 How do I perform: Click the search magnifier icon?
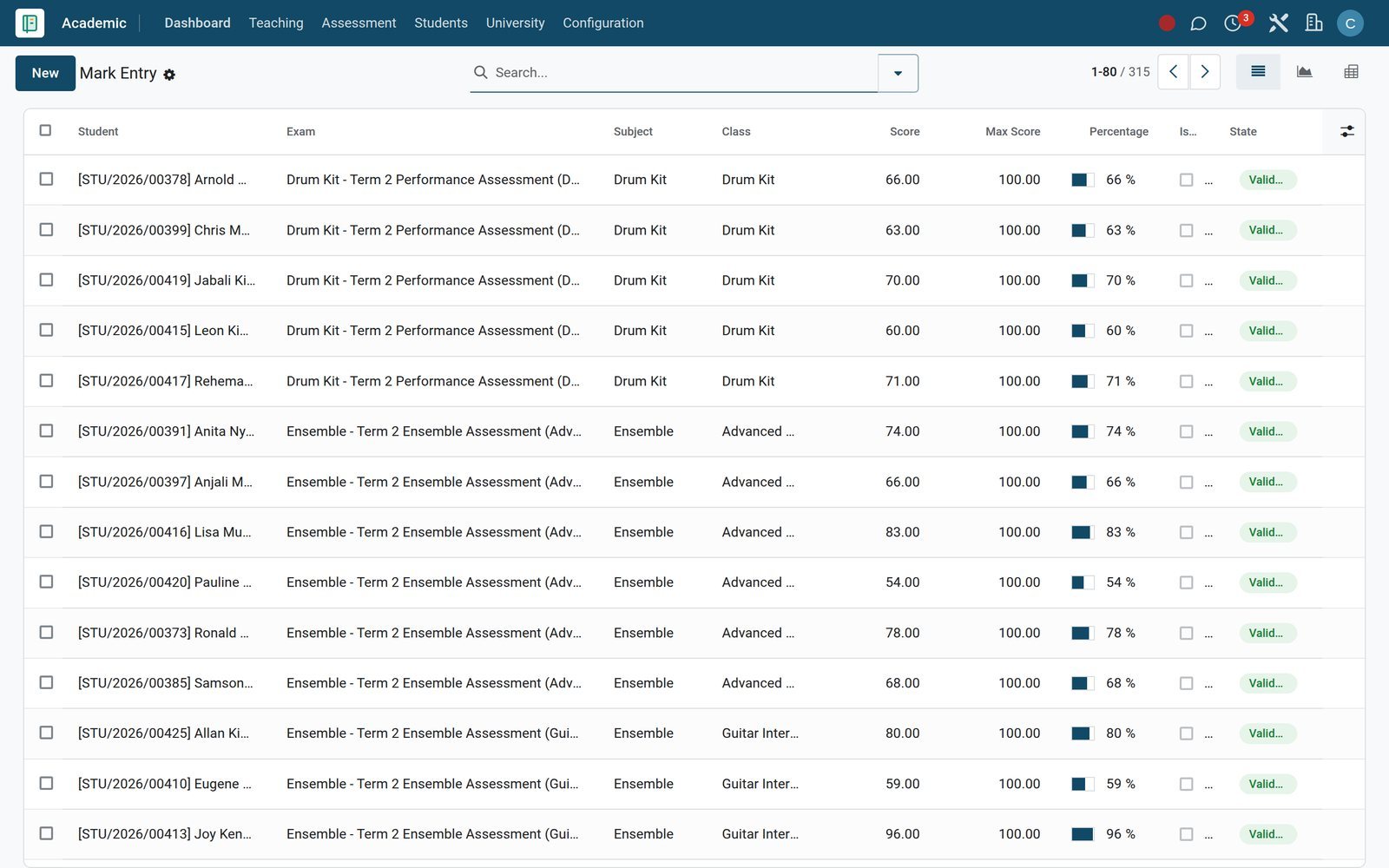pos(480,72)
